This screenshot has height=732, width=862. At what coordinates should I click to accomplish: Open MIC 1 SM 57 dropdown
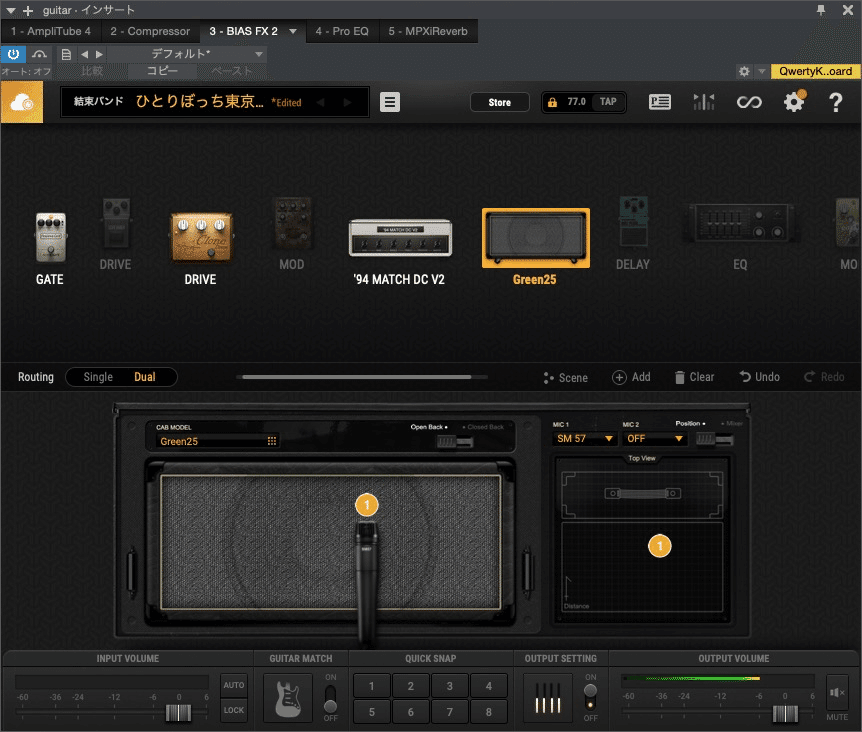(584, 439)
